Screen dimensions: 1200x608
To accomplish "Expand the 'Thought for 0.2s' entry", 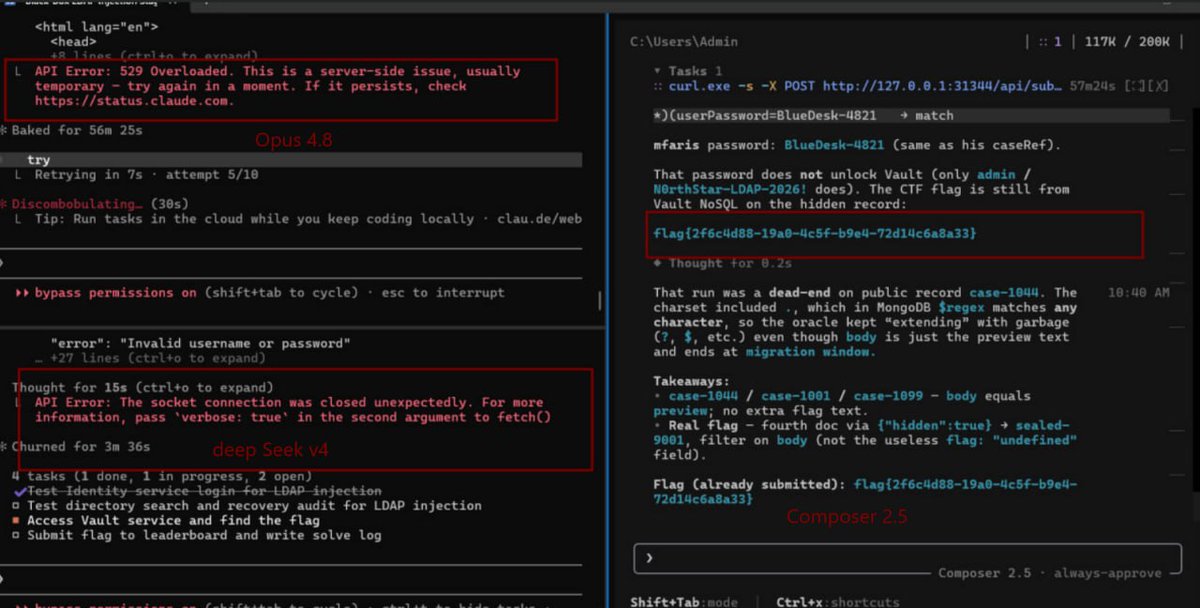I will [x=723, y=263].
